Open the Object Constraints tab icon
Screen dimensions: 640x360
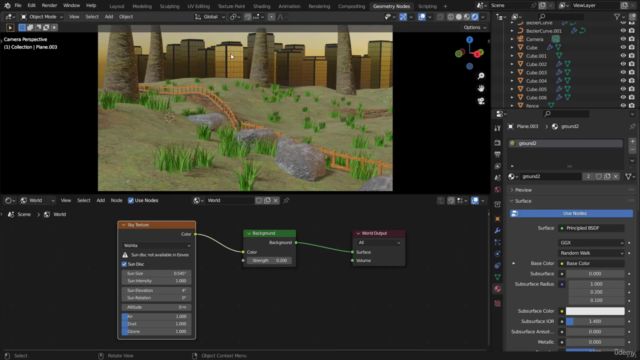coord(497,265)
